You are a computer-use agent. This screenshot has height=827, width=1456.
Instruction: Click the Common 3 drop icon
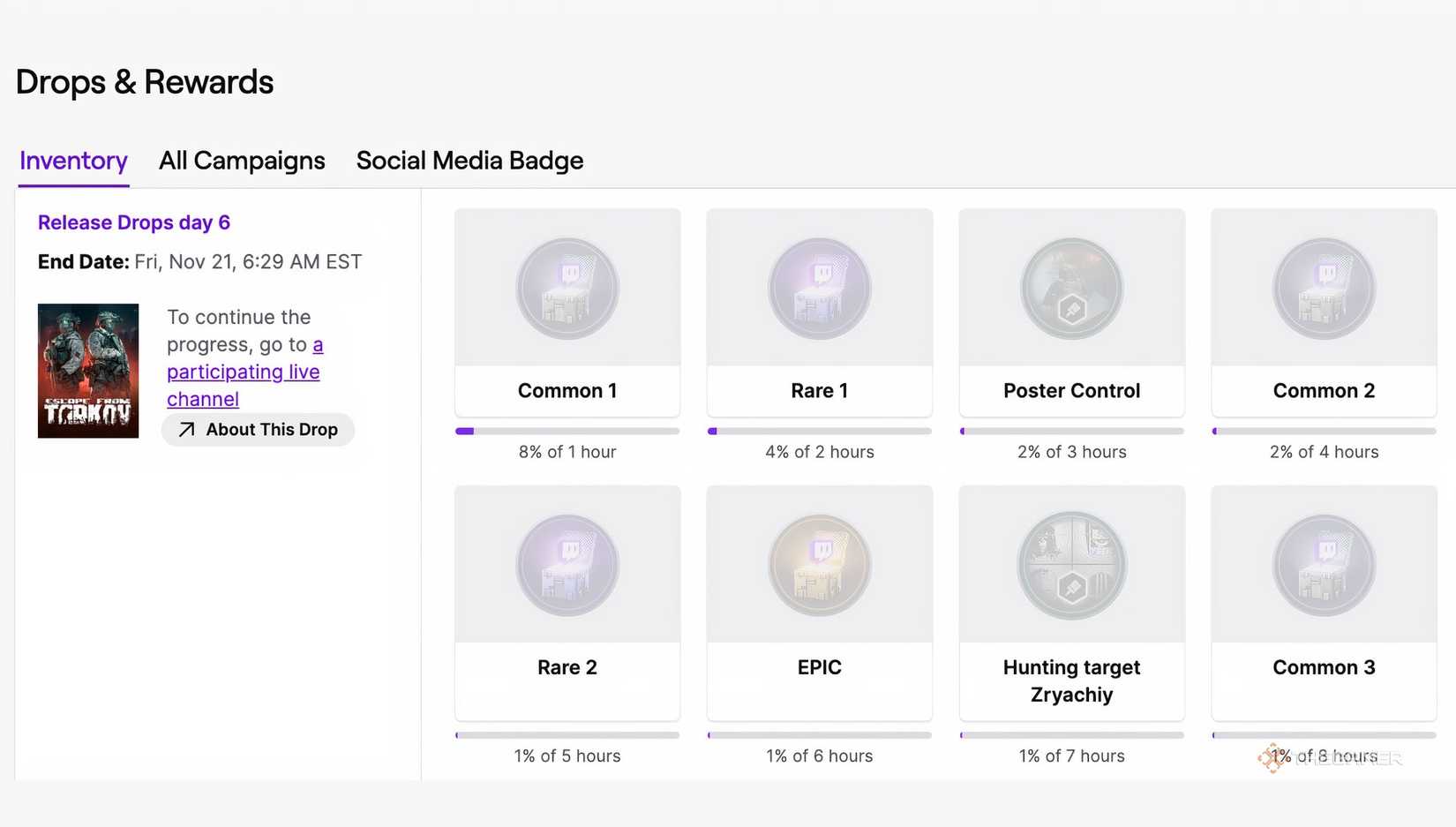[x=1323, y=565]
